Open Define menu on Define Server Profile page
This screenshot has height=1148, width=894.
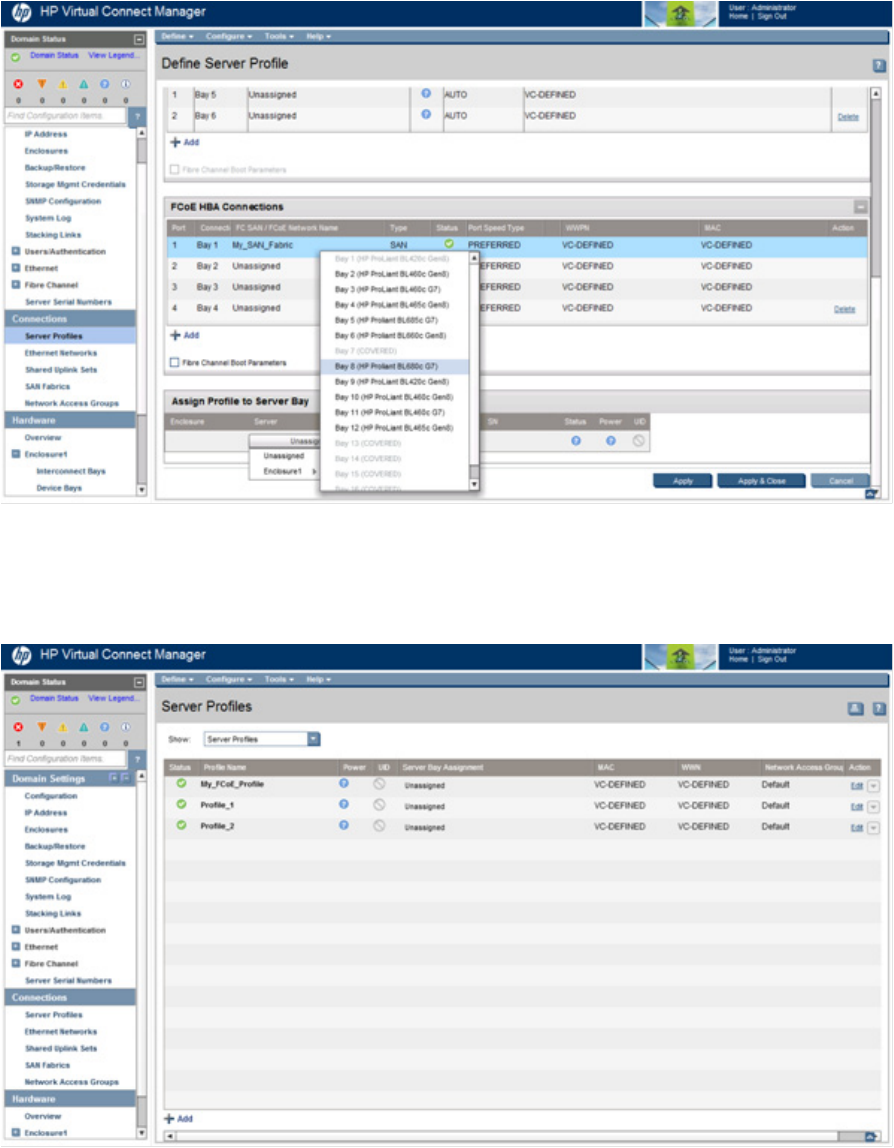point(177,36)
